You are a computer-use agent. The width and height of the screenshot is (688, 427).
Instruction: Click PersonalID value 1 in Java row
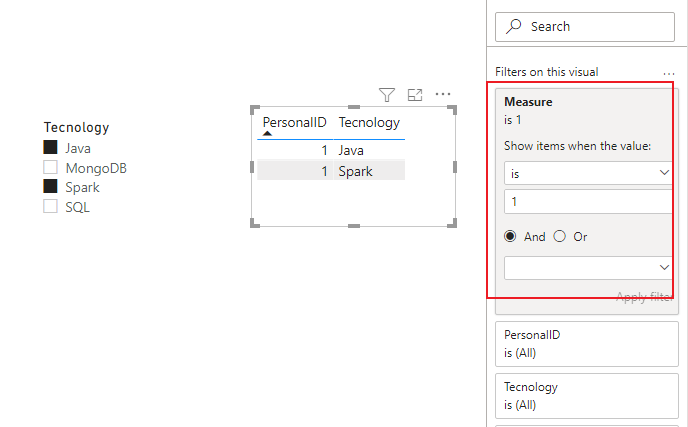coord(324,151)
